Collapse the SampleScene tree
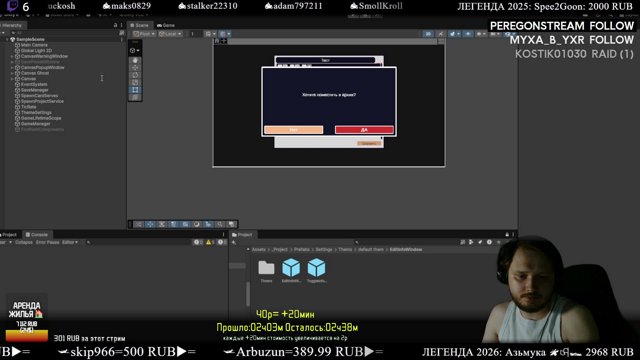This screenshot has width=640, height=360. click(x=7, y=40)
